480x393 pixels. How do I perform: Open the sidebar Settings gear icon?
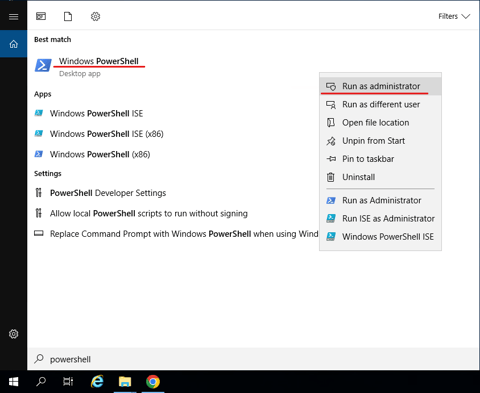click(13, 334)
